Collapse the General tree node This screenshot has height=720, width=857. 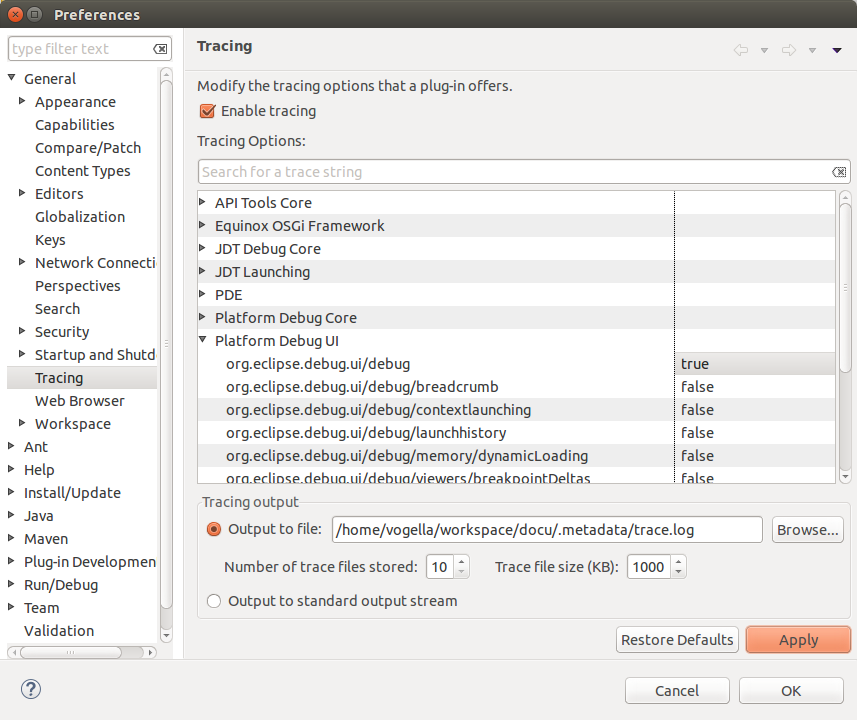[x=11, y=78]
